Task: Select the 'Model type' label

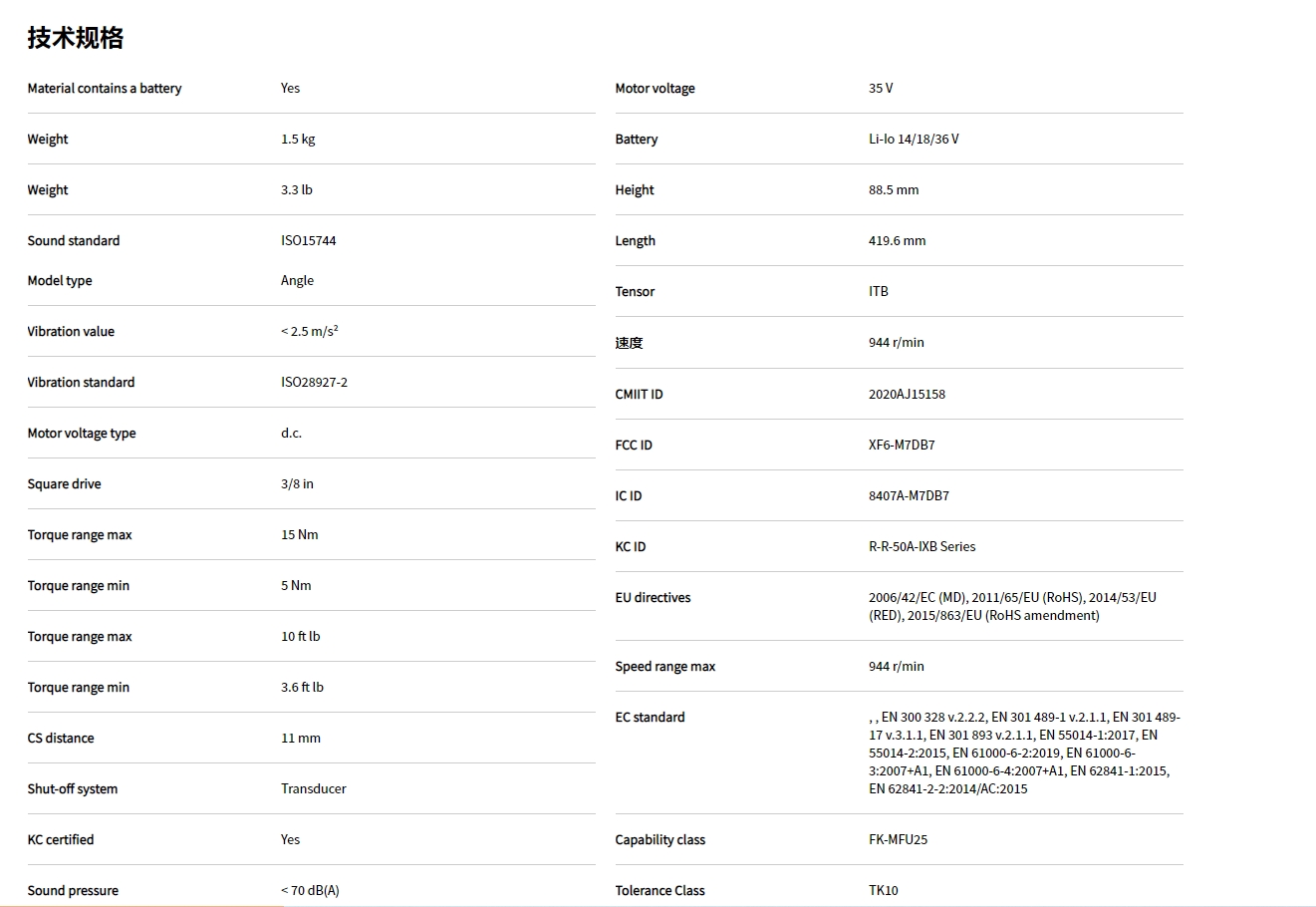Action: click(60, 281)
